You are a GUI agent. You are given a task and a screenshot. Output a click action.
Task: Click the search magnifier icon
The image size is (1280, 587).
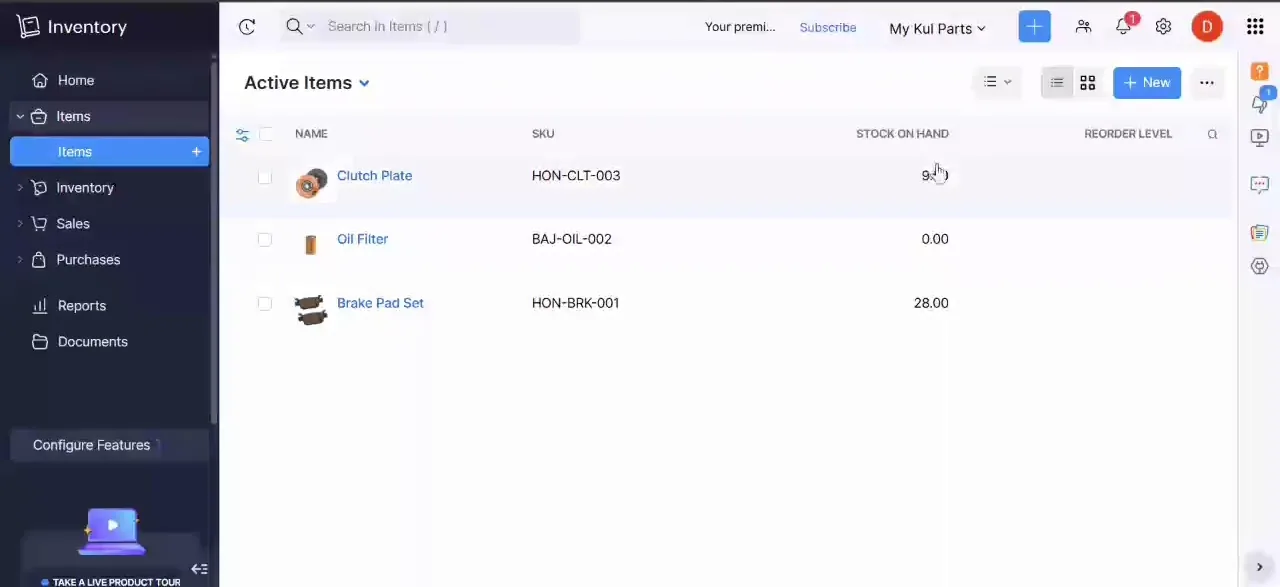pyautogui.click(x=293, y=27)
